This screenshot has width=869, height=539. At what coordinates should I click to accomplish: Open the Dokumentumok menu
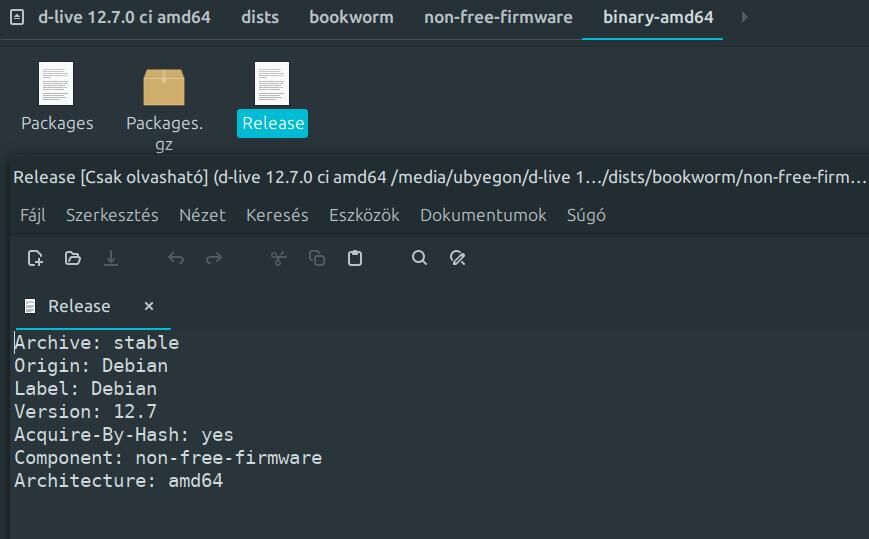[483, 215]
